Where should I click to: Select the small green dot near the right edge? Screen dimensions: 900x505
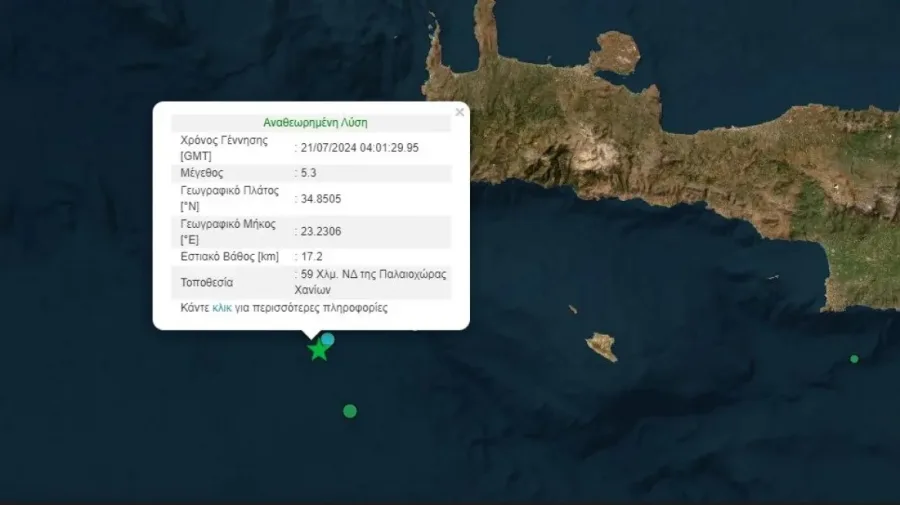pyautogui.click(x=854, y=358)
